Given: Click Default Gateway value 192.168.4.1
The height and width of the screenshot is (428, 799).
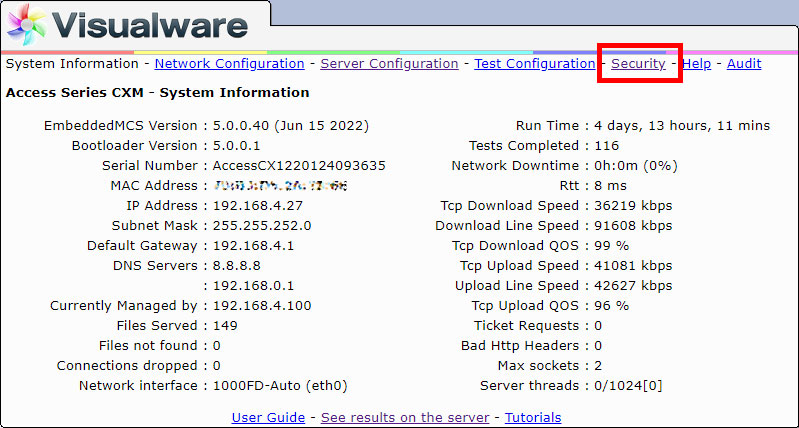Looking at the screenshot, I should 253,246.
